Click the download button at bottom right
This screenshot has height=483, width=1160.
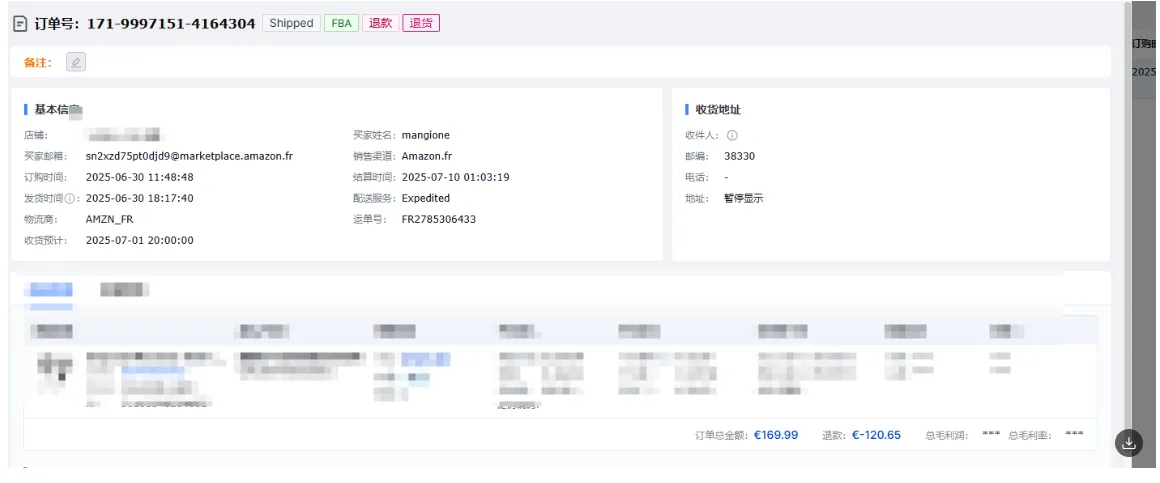(1129, 442)
